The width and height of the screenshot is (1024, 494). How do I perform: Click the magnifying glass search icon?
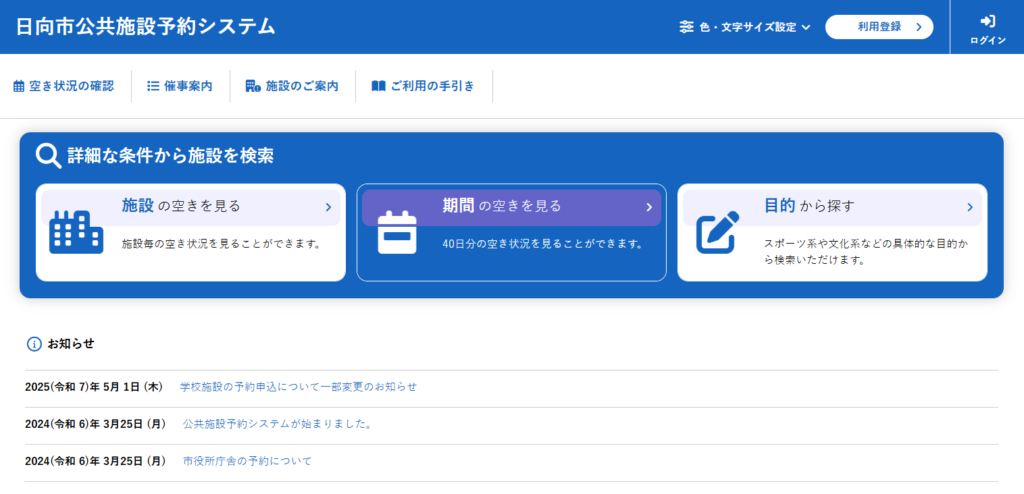click(x=48, y=156)
